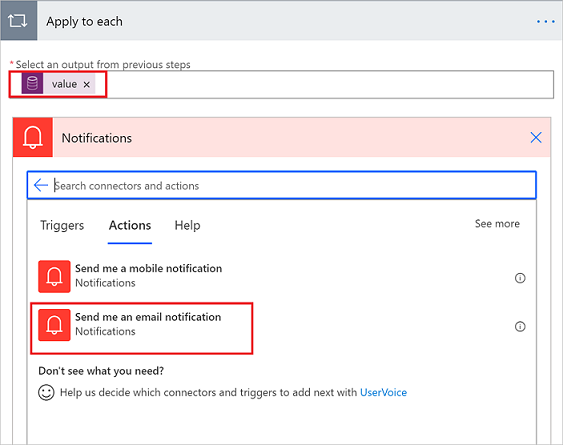This screenshot has height=445, width=563.
Task: Remove the value token with its x
Action: point(87,84)
